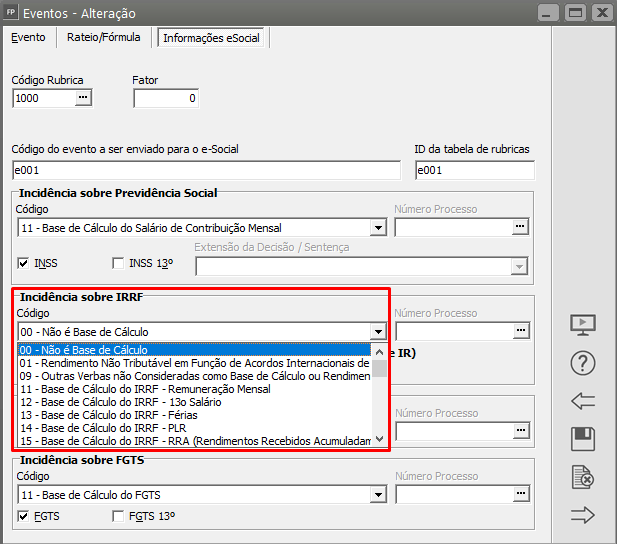
Task: Click the ID da tabela de rubricas field
Action: pos(475,170)
